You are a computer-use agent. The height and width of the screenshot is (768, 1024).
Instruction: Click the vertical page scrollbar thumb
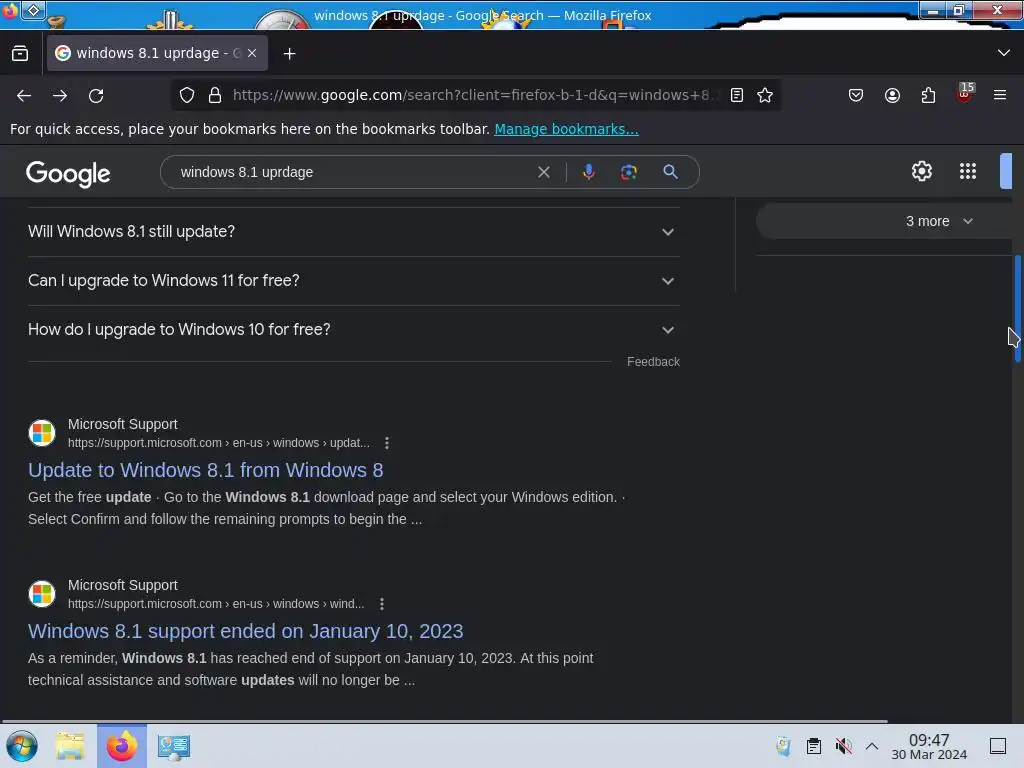pos(1017,309)
